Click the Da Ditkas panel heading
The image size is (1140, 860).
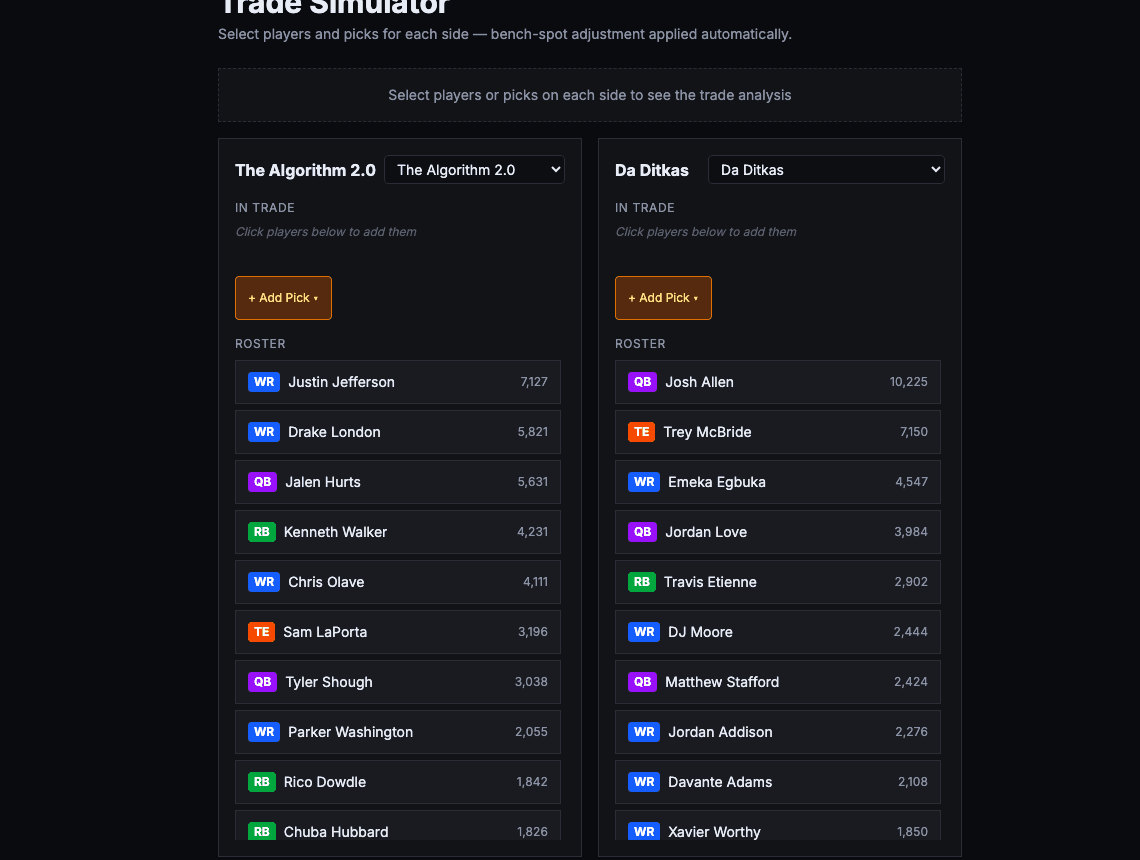[x=651, y=170]
